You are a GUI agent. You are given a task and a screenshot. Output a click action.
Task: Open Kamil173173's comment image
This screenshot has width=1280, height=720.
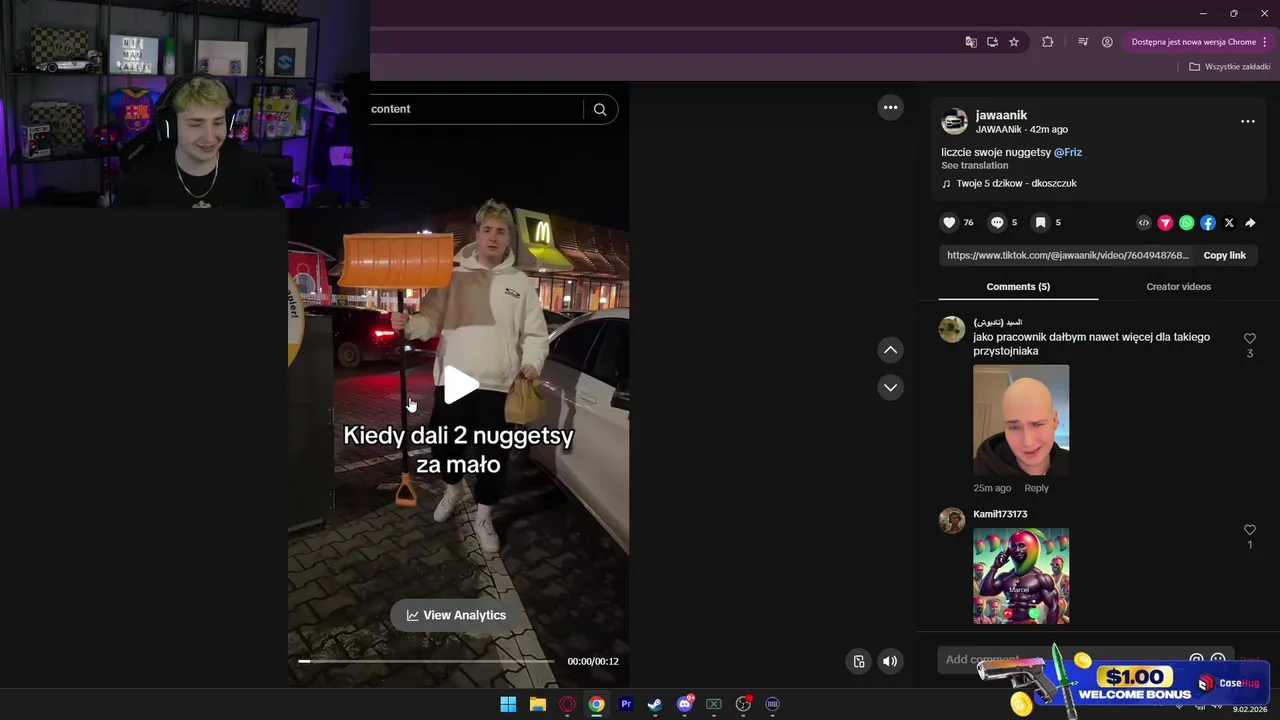coord(1021,576)
